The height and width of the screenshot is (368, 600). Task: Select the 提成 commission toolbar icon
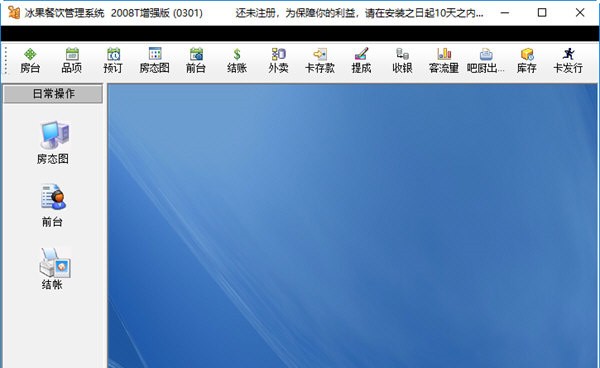tap(361, 60)
